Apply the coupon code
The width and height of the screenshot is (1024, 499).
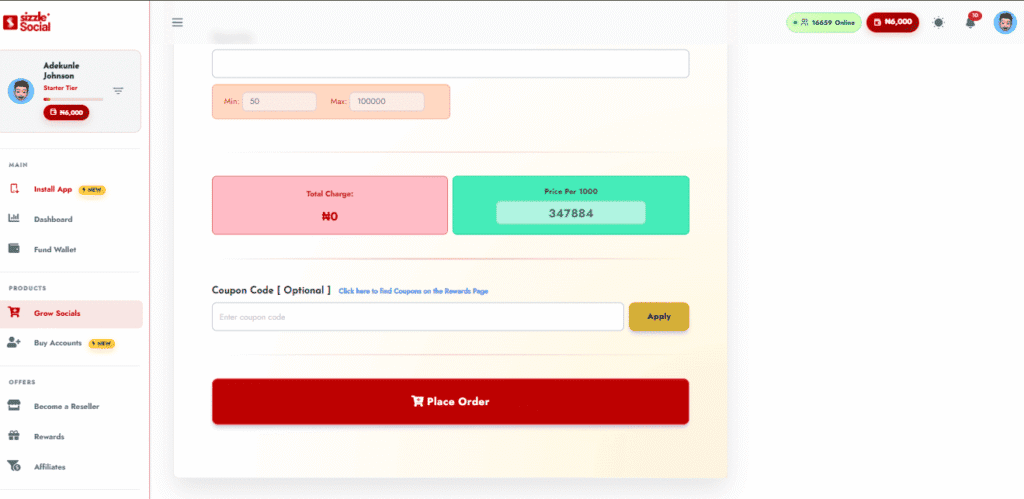[659, 317]
